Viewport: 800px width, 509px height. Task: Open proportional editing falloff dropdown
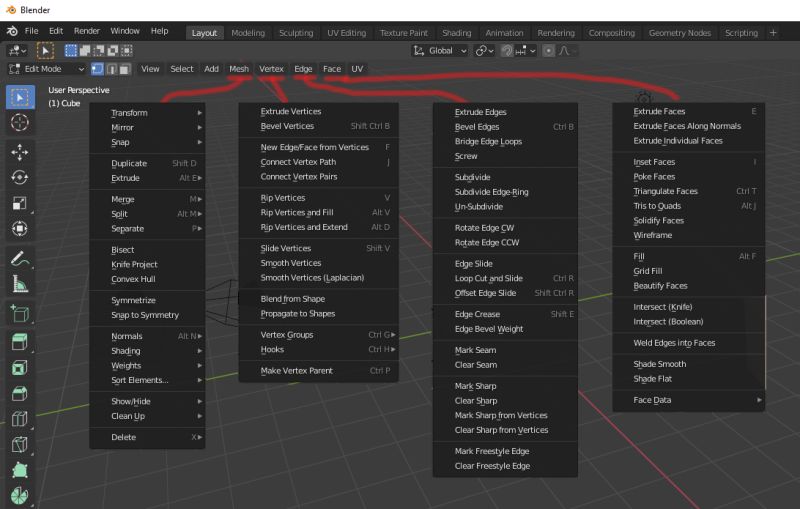(567, 50)
